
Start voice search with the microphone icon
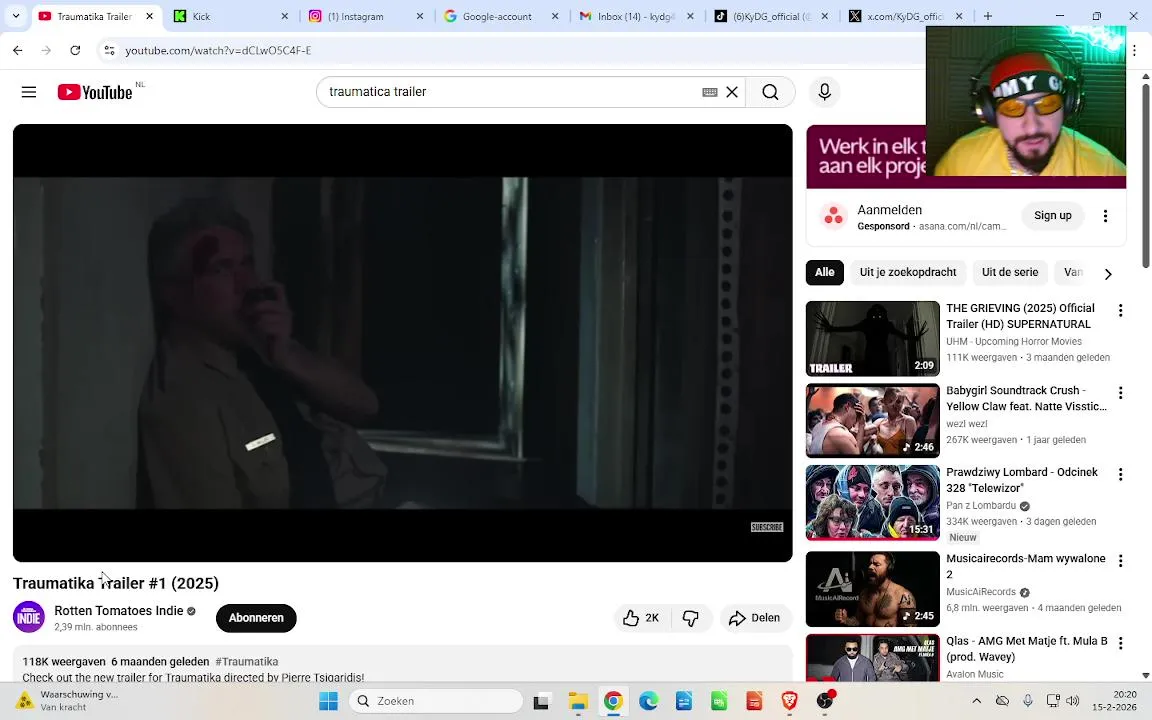coord(824,92)
